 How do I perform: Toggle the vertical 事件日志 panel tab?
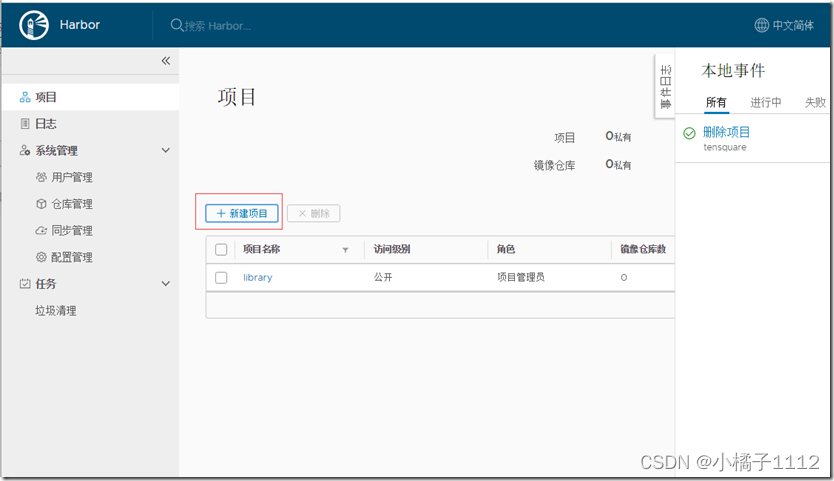pos(665,86)
